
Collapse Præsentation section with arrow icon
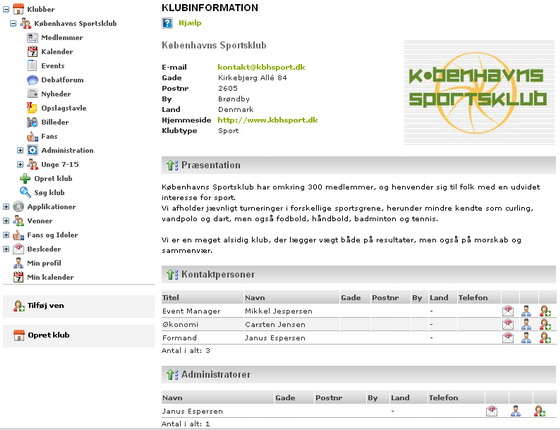172,165
